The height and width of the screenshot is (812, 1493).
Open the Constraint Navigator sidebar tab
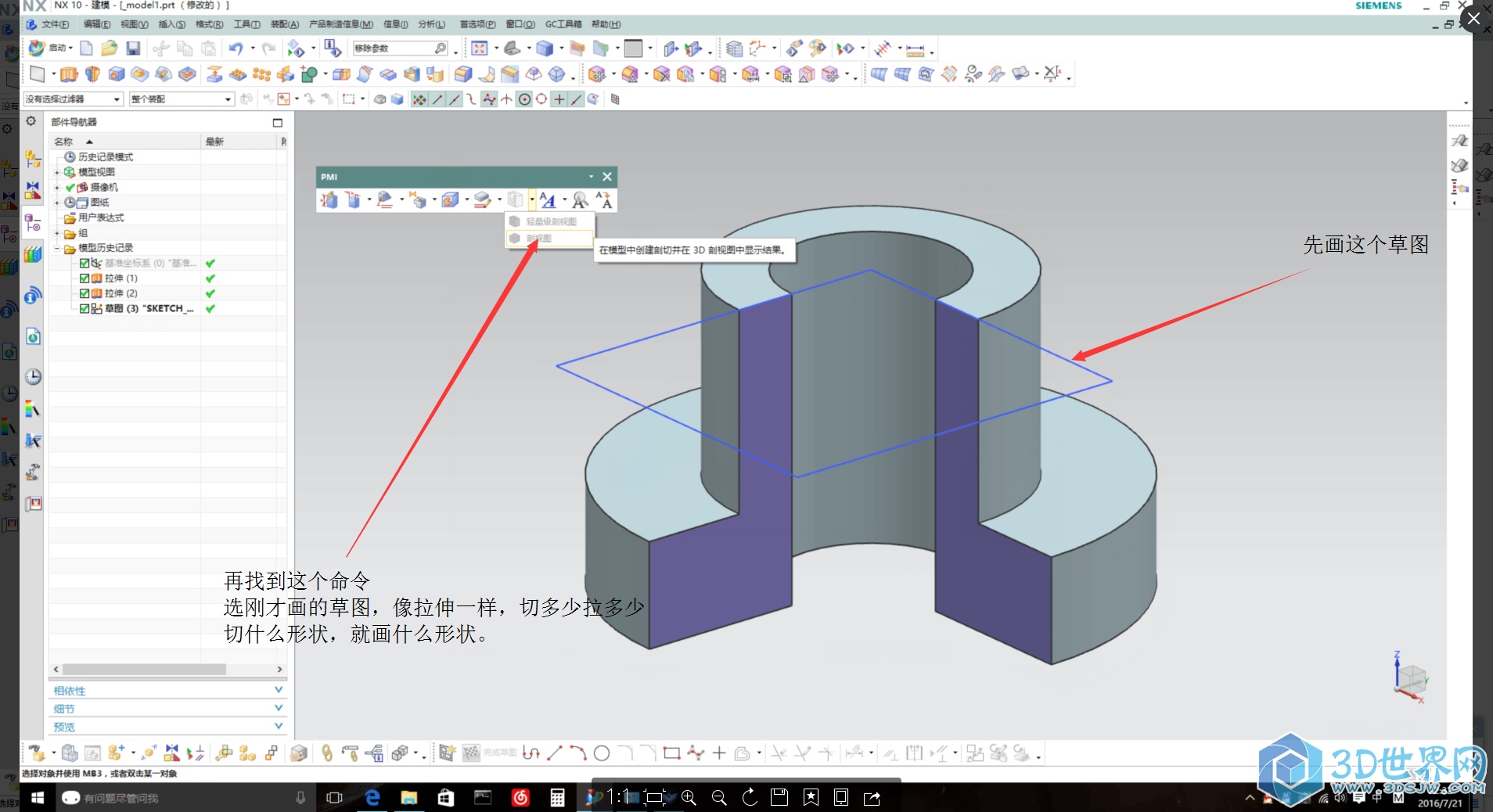pyautogui.click(x=33, y=191)
